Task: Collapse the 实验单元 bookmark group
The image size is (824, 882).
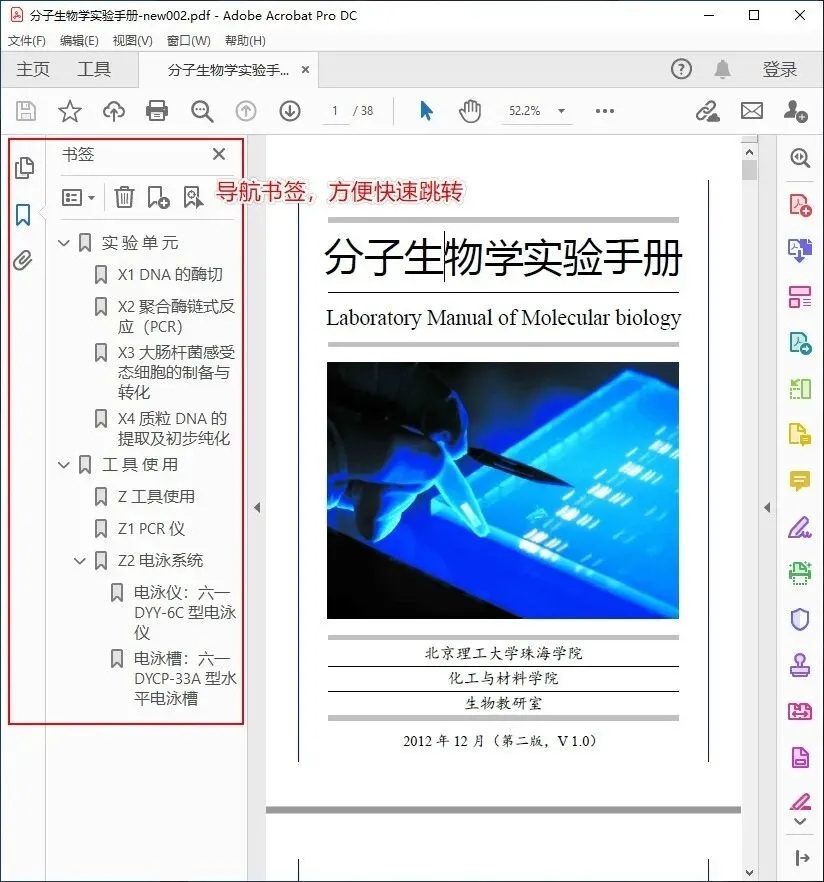Action: click(x=64, y=243)
